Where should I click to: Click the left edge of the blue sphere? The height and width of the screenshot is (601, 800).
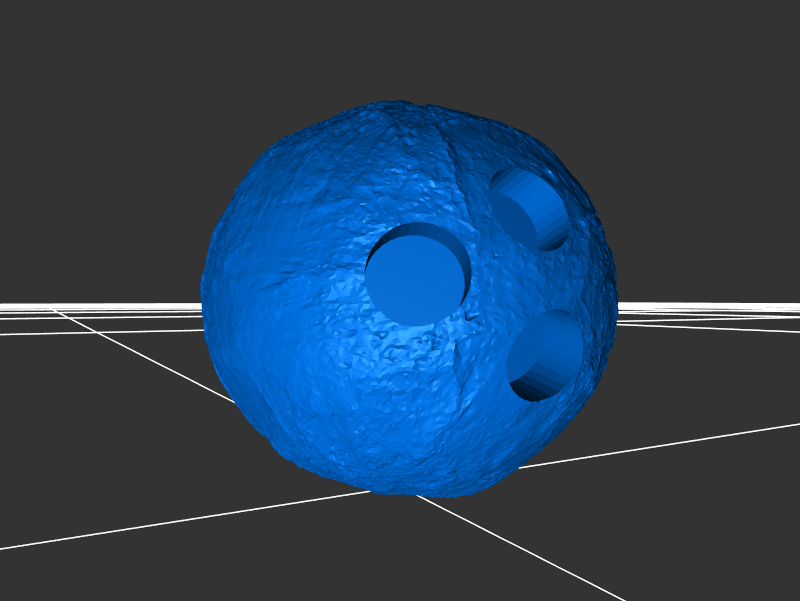207,300
